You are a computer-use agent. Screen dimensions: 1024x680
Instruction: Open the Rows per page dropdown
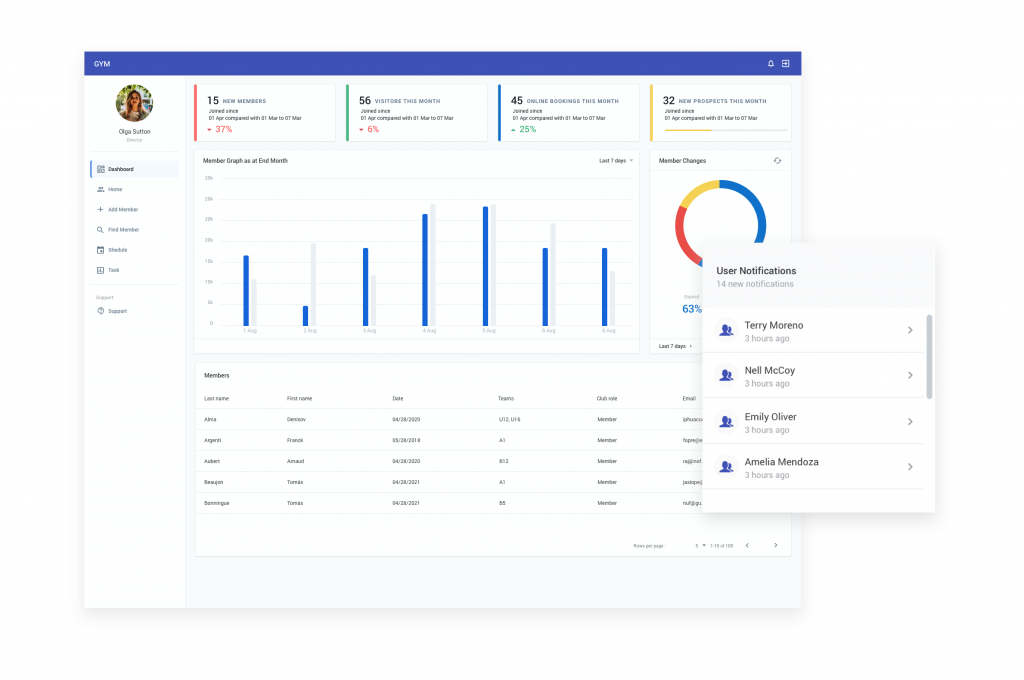[x=699, y=545]
